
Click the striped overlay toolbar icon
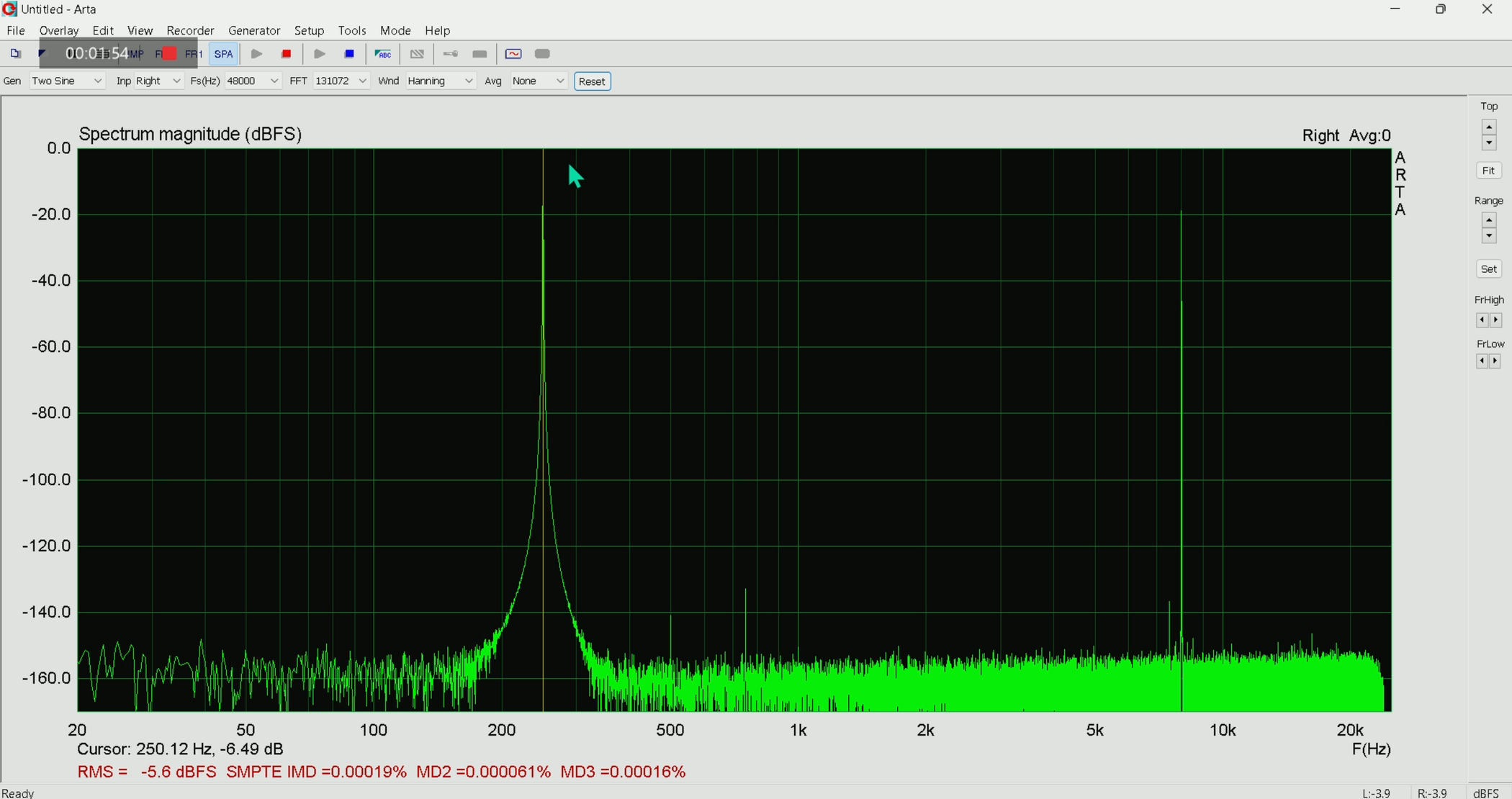(417, 54)
